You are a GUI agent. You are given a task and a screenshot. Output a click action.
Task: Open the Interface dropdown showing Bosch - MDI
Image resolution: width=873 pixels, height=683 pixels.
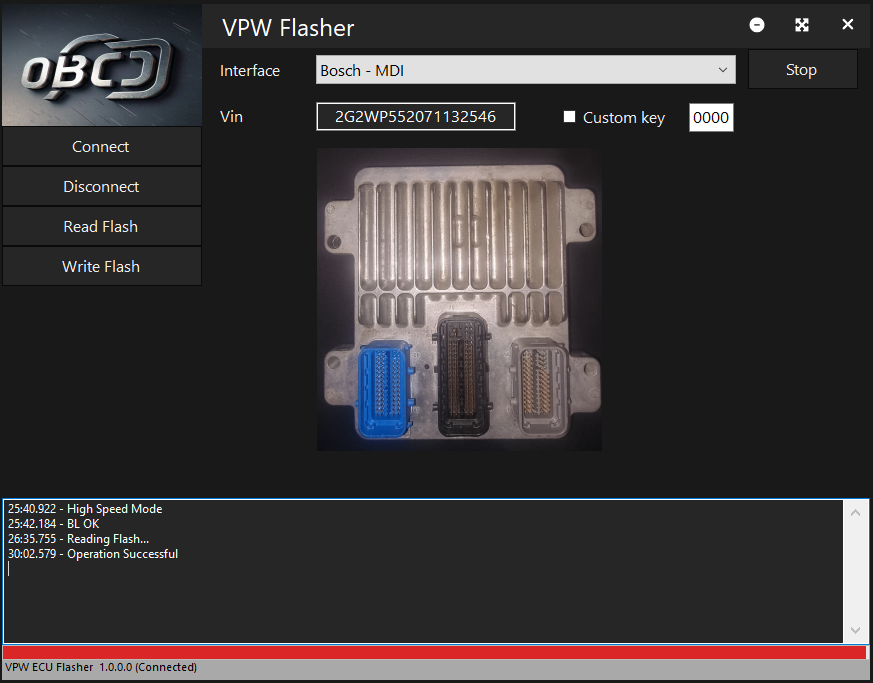coord(525,70)
